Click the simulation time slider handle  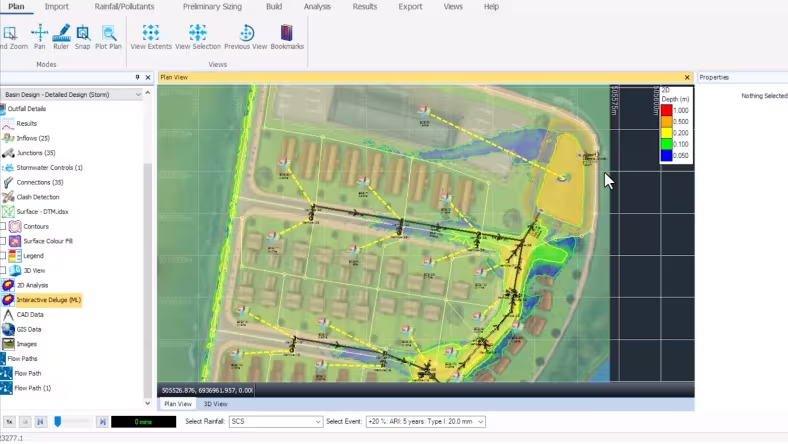pyautogui.click(x=58, y=421)
